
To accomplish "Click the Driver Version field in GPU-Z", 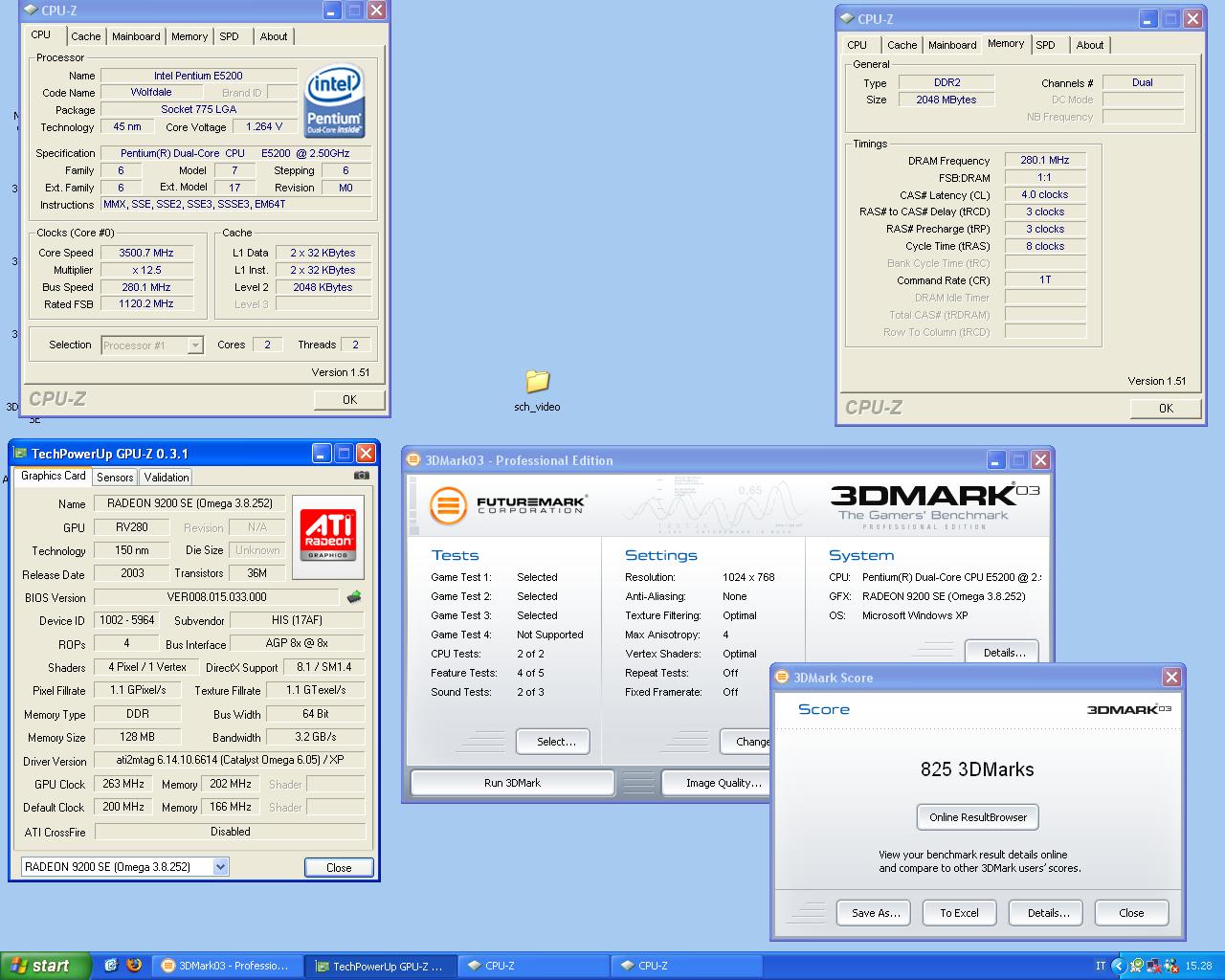I will pos(229,760).
